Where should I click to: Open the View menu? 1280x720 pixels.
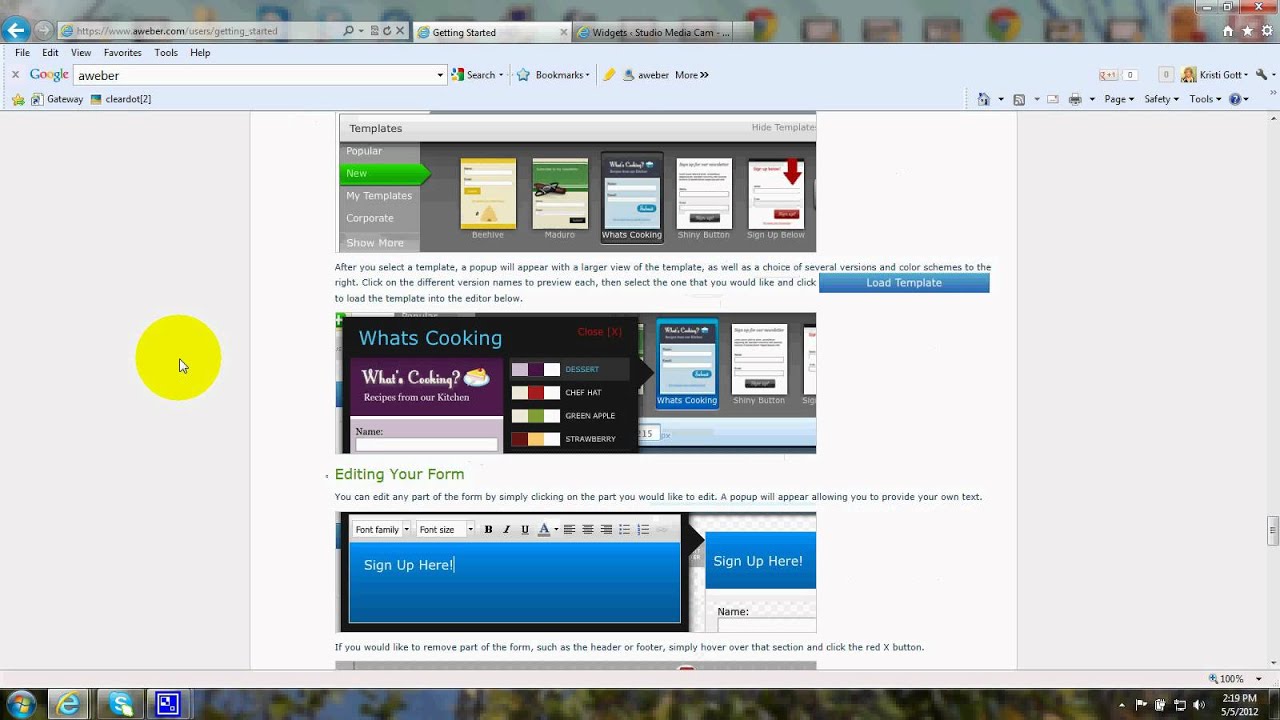tap(81, 53)
